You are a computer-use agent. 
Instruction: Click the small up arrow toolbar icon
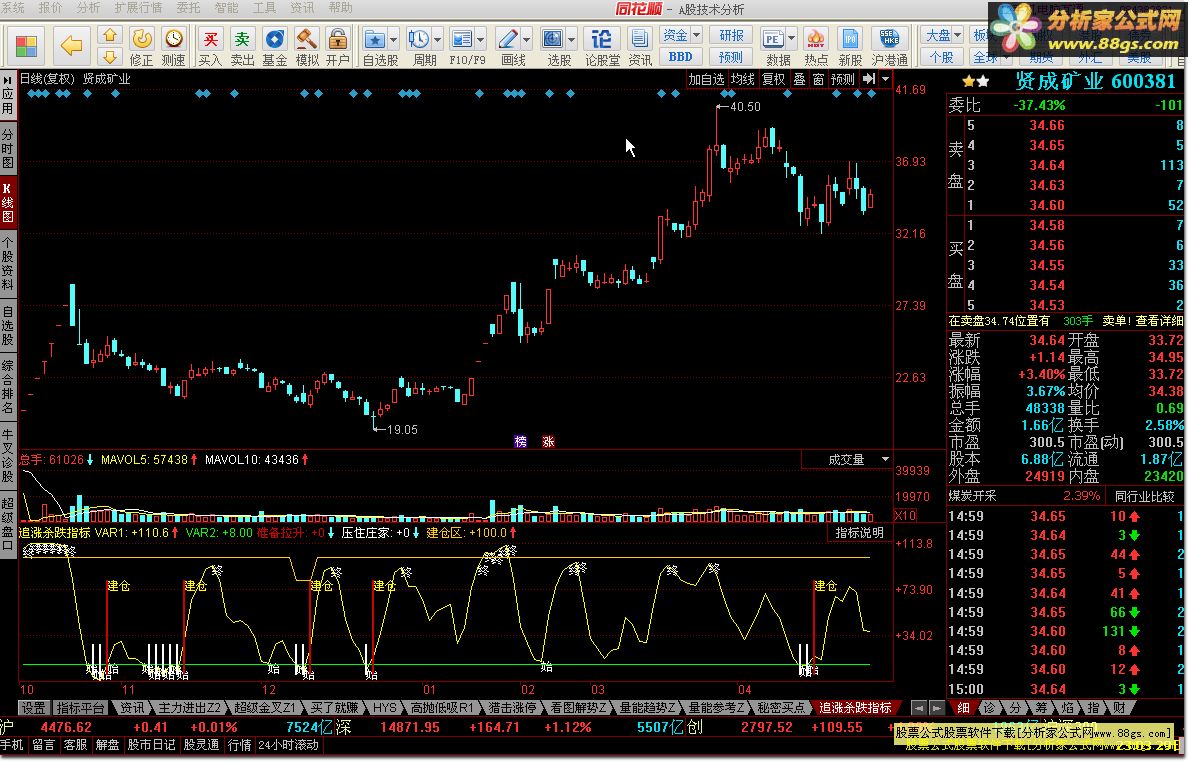click(x=110, y=36)
